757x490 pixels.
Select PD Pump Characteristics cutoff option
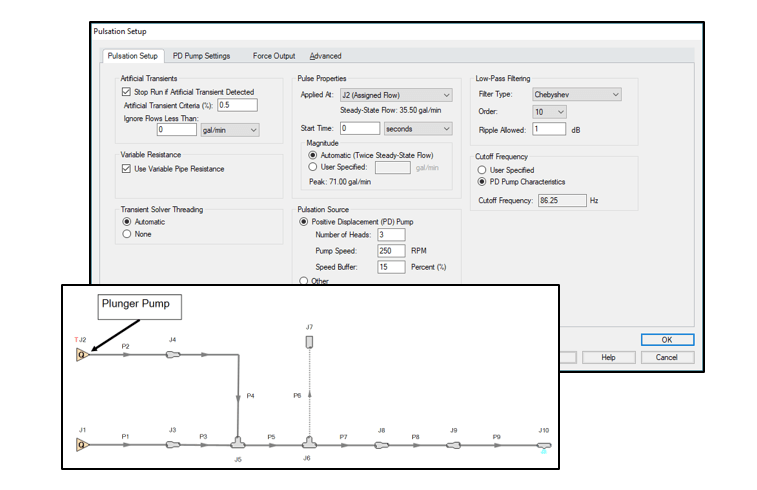[x=482, y=182]
